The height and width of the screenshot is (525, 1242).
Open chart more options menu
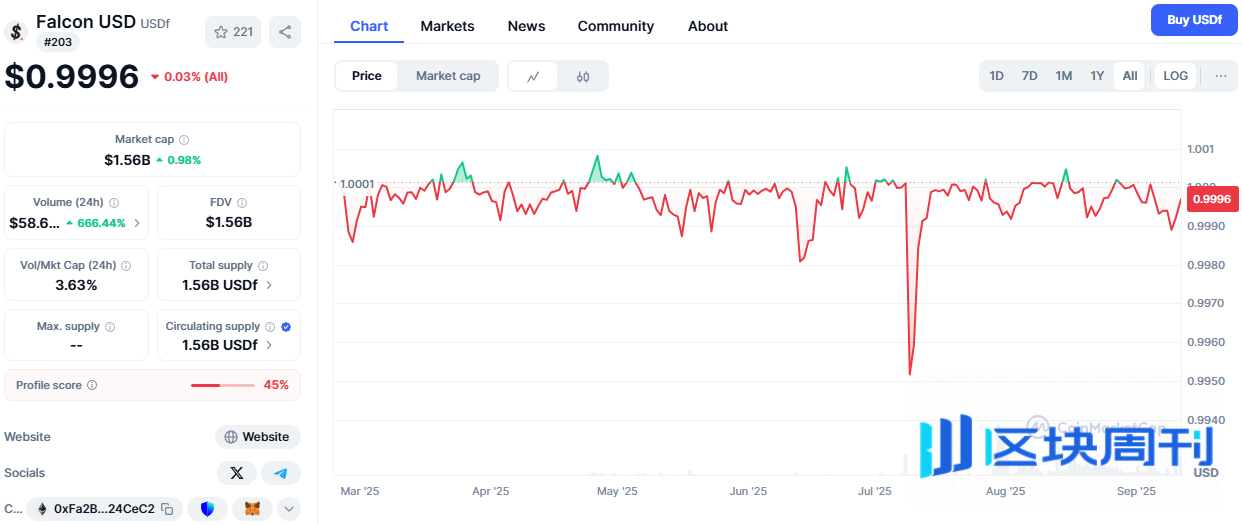tap(1221, 76)
